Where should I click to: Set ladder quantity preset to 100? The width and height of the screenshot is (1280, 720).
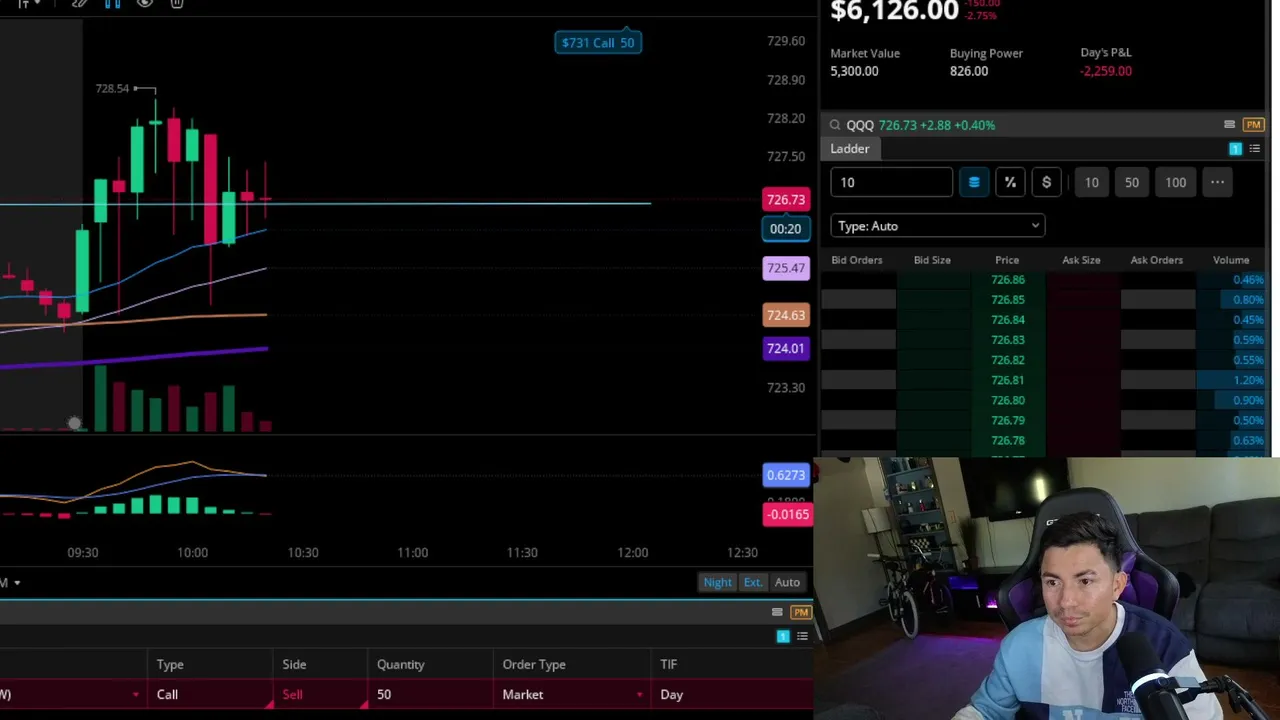[1175, 182]
